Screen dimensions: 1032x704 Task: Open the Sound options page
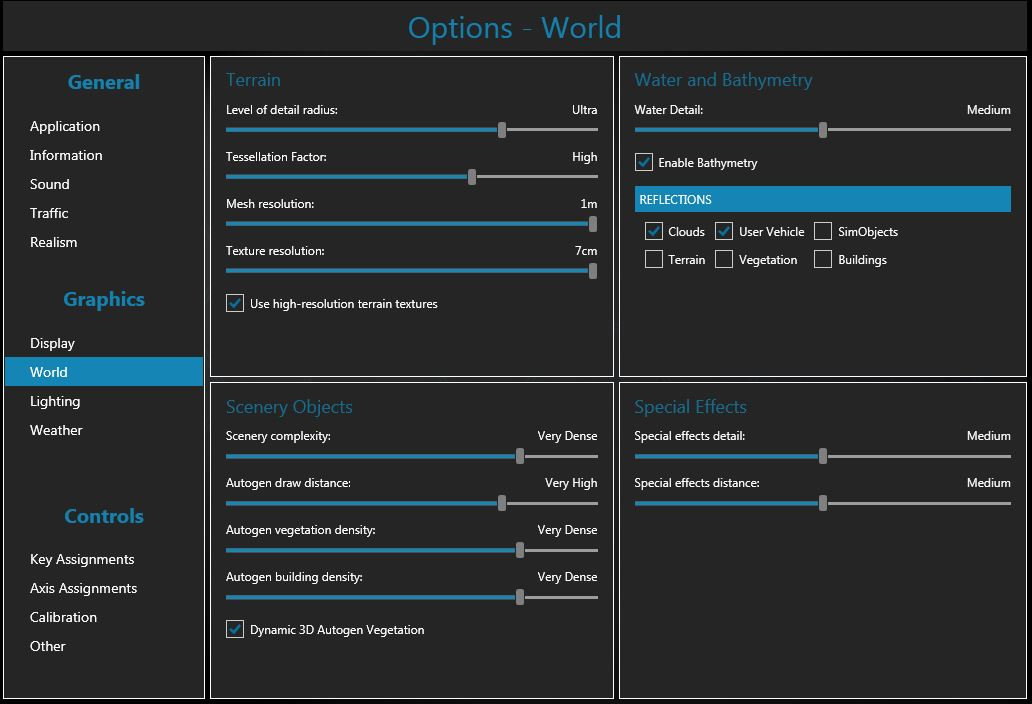[x=50, y=184]
